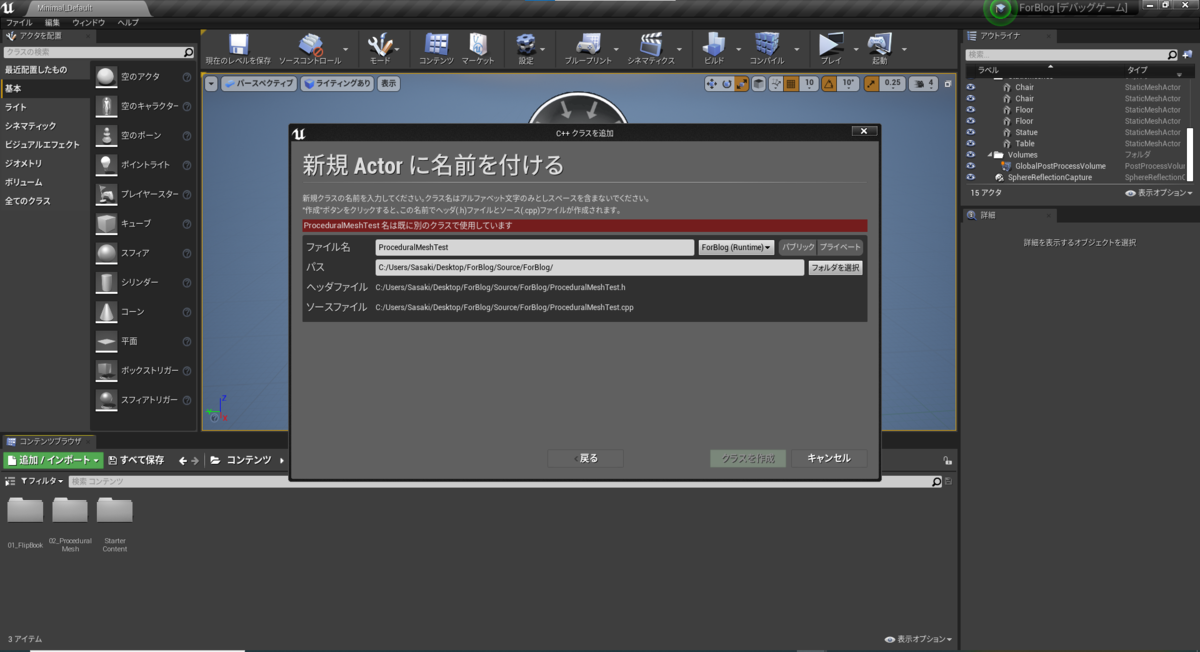This screenshot has height=652, width=1200.
Task: Select スフィア in the place actors list
Action: pos(143,253)
